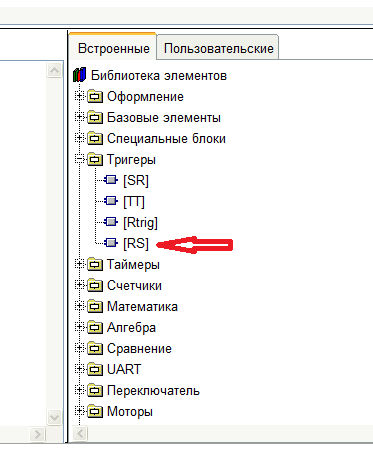
Task: Select the [Rtrig] trigger element
Action: (140, 223)
